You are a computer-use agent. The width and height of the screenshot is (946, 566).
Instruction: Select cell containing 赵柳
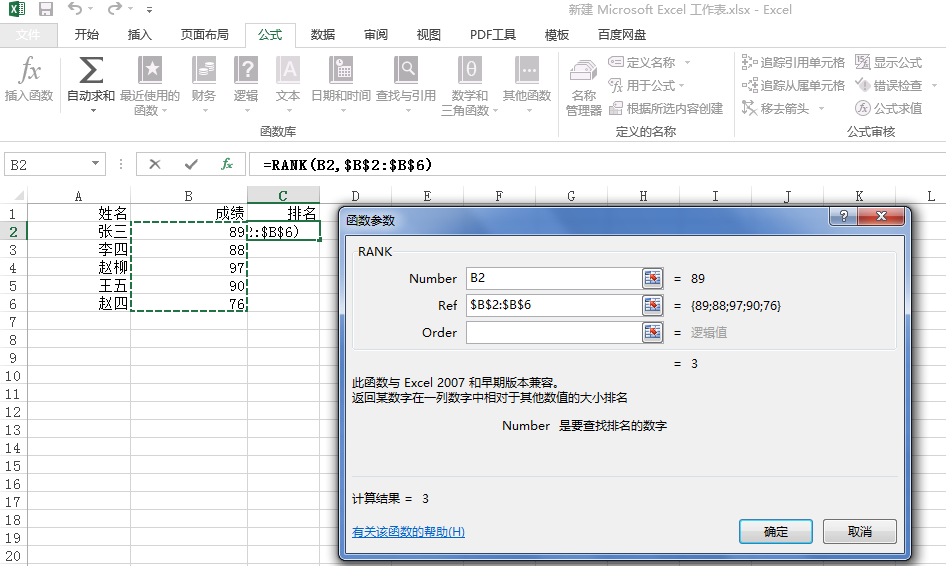(78, 267)
